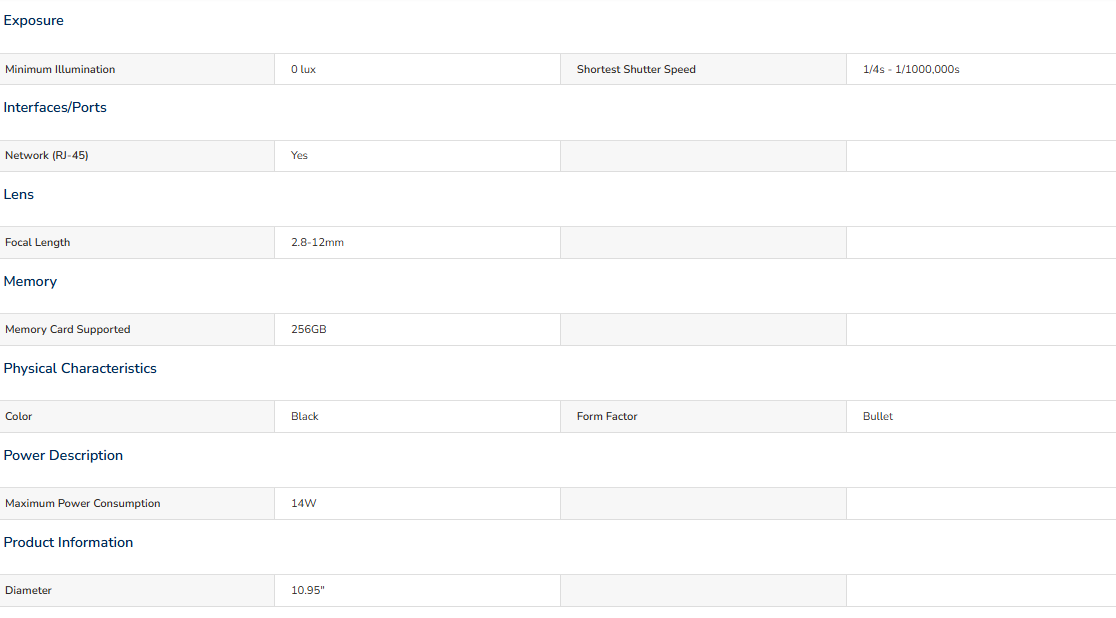Screen dimensions: 1116x618
Task: Click the 10.95" diameter value
Action: click(307, 590)
